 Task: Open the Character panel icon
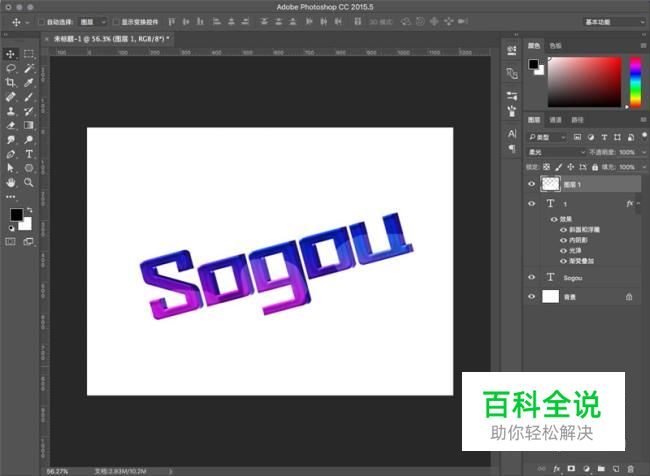coord(512,134)
